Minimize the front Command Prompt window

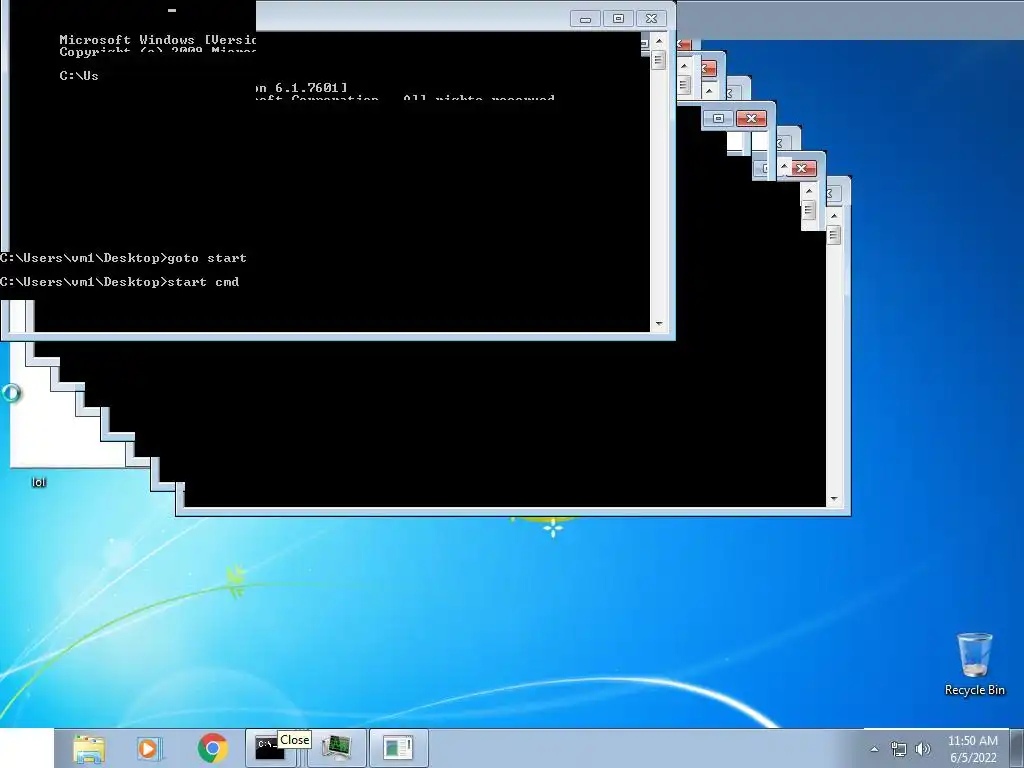tap(585, 19)
